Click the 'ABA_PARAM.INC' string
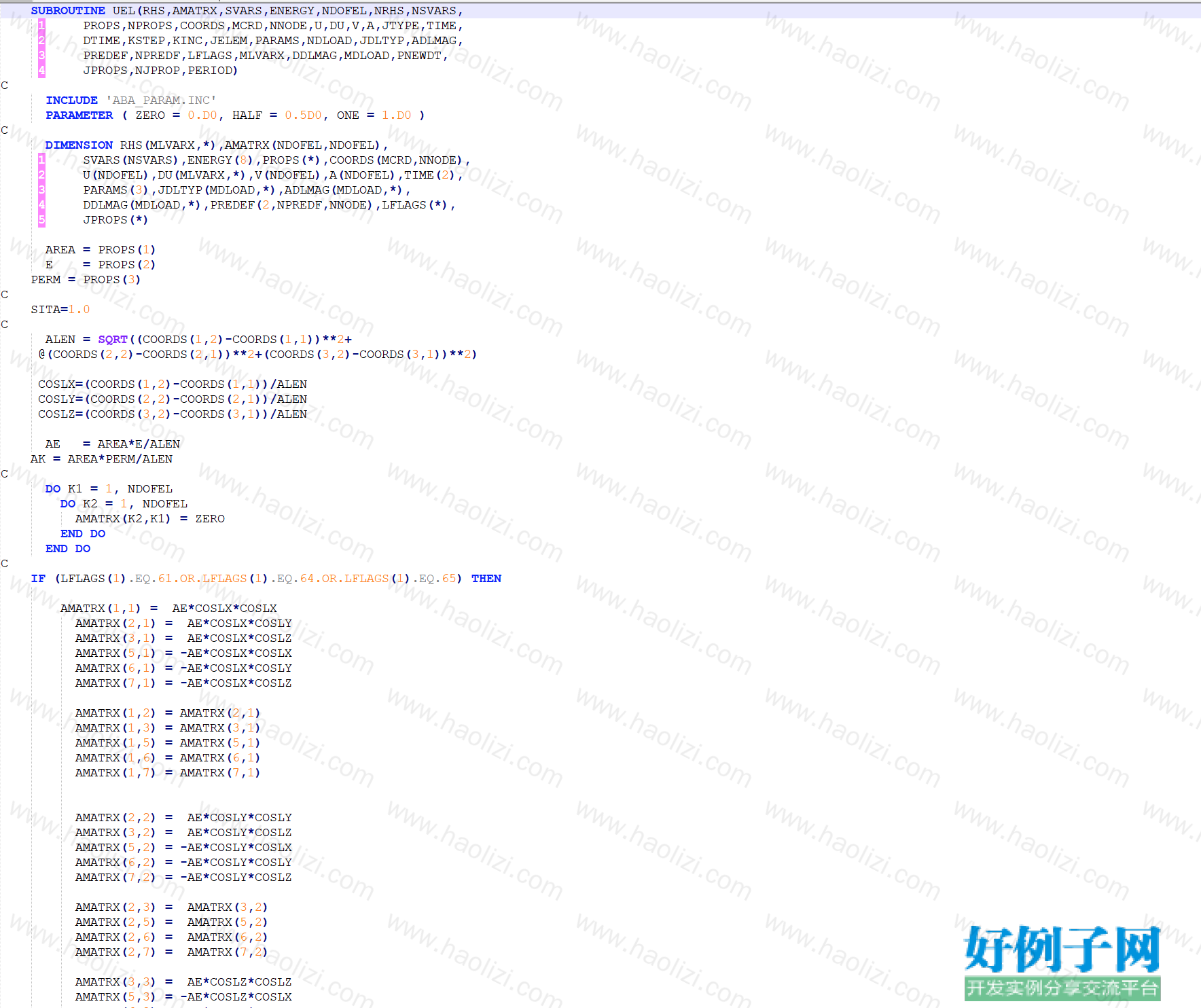 161,101
